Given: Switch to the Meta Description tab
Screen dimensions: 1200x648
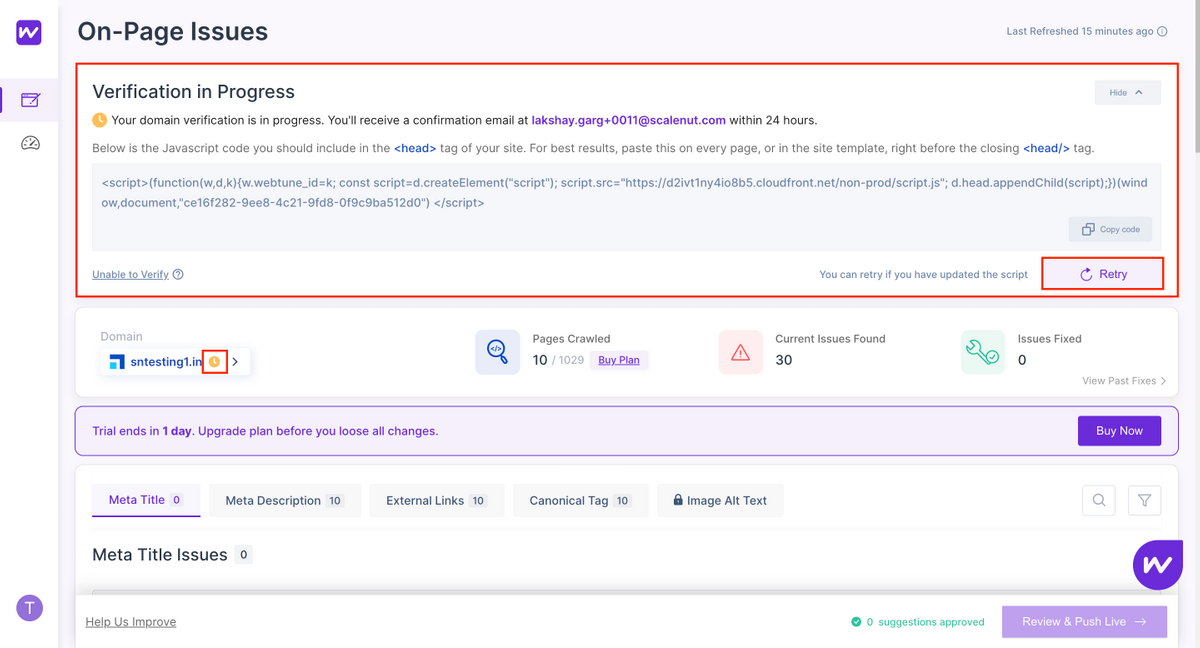Looking at the screenshot, I should click(285, 501).
